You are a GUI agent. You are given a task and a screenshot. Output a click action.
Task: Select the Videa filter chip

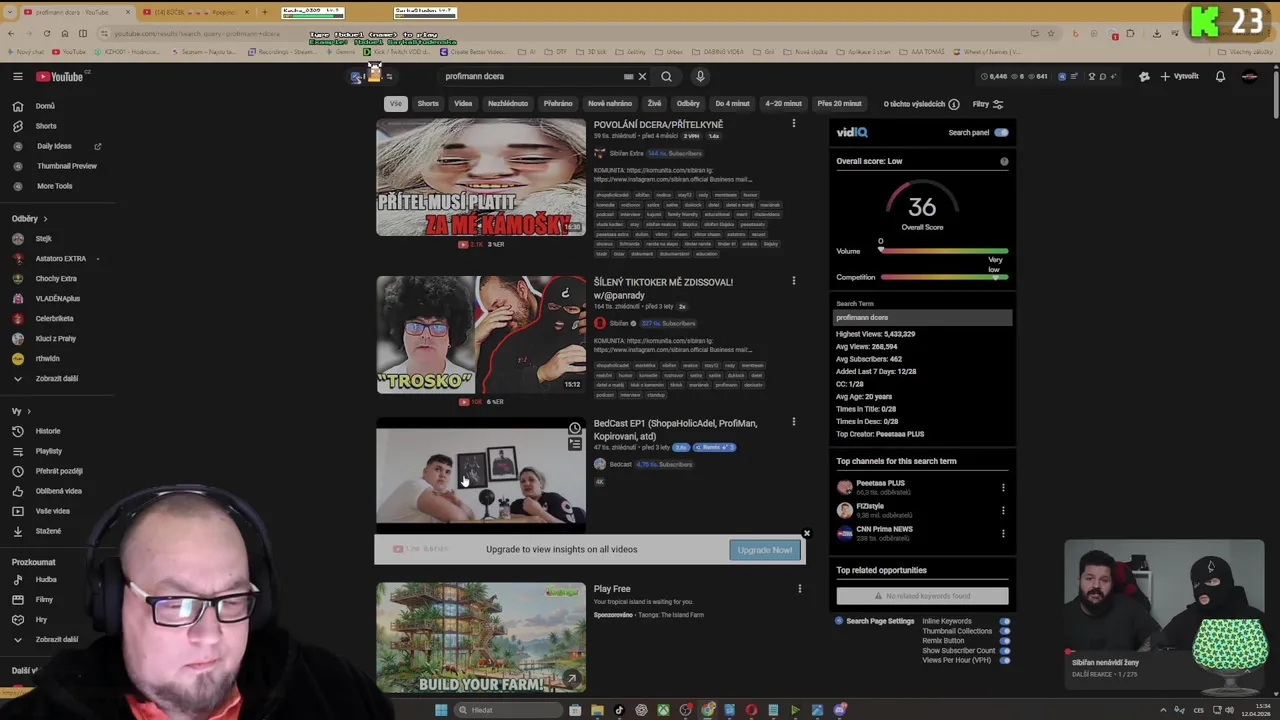(x=463, y=104)
